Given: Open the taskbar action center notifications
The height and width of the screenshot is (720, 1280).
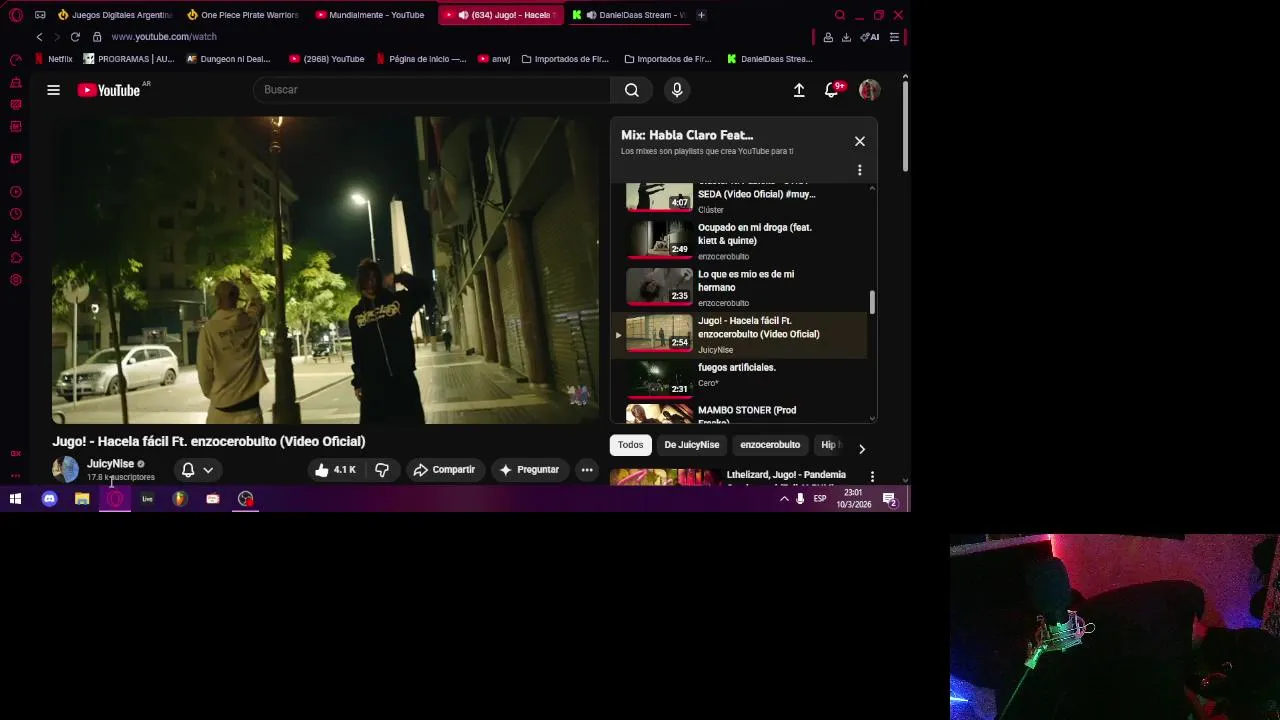Looking at the screenshot, I should click(889, 499).
